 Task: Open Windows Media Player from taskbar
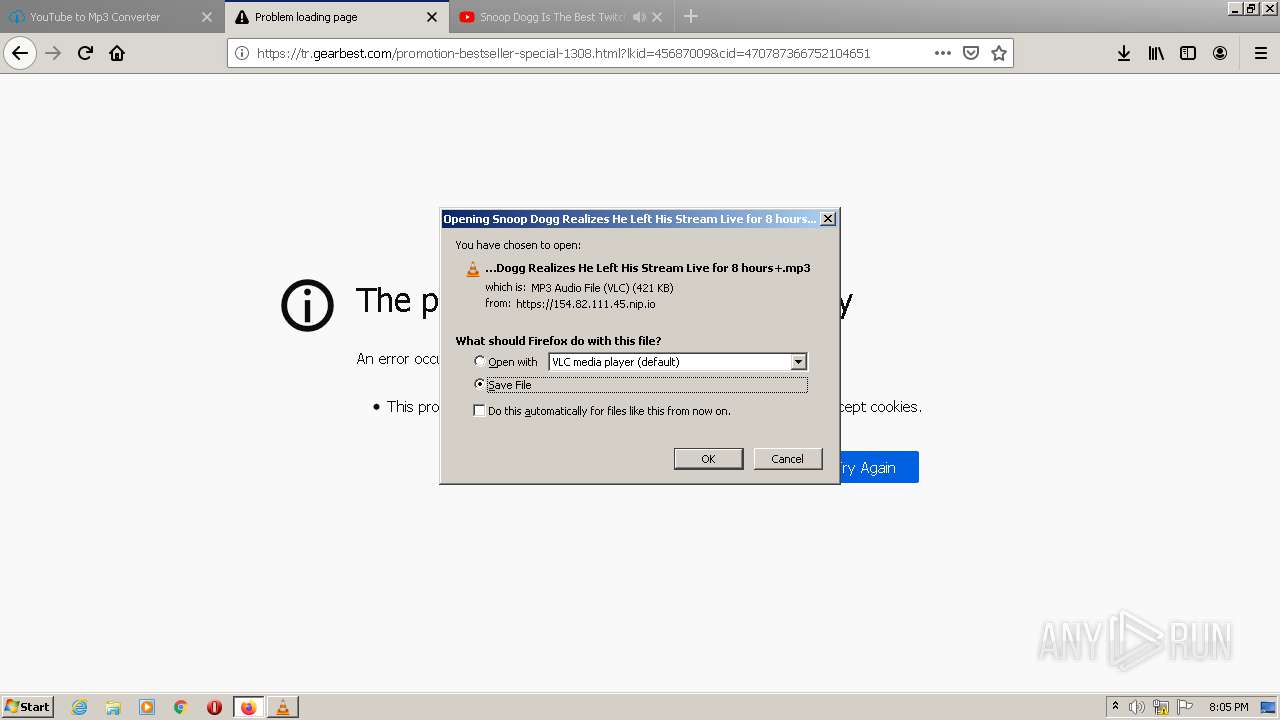click(x=147, y=707)
